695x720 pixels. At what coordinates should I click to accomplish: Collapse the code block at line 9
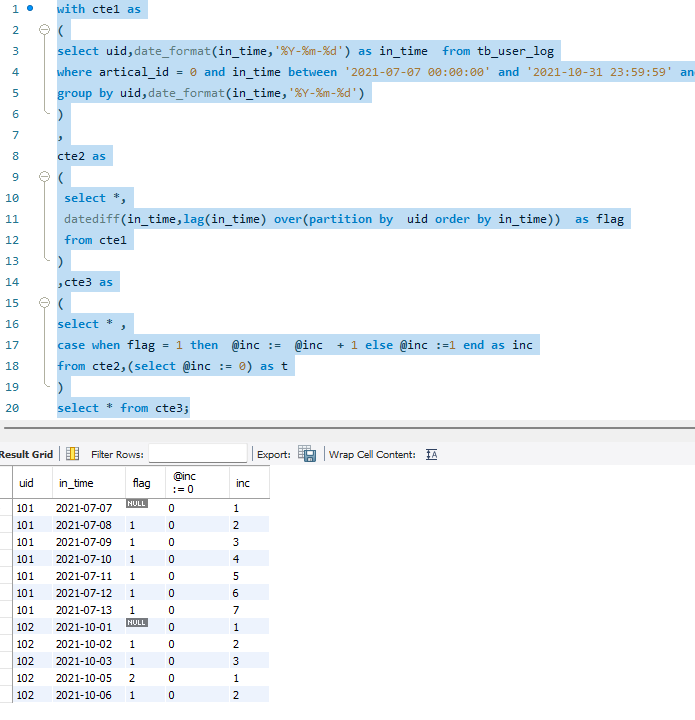point(45,176)
